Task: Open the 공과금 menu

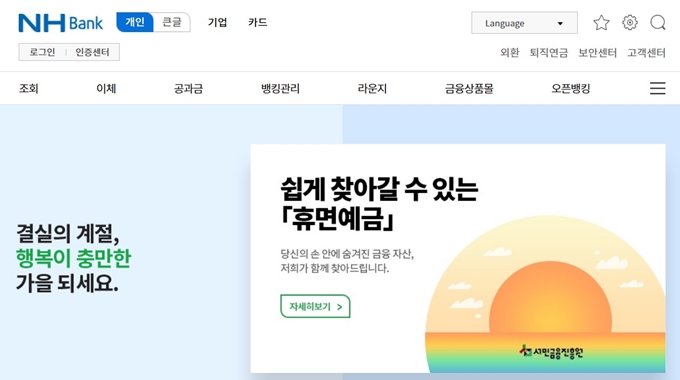Action: coord(188,88)
